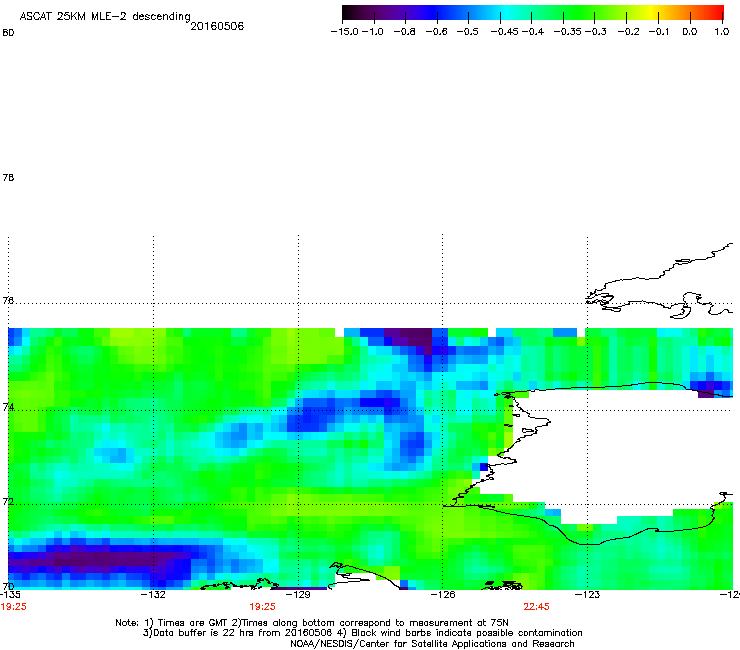740x650 pixels.
Task: Click the 'ASCAT 25KM MLE-2 descending' title
Action: tap(105, 17)
